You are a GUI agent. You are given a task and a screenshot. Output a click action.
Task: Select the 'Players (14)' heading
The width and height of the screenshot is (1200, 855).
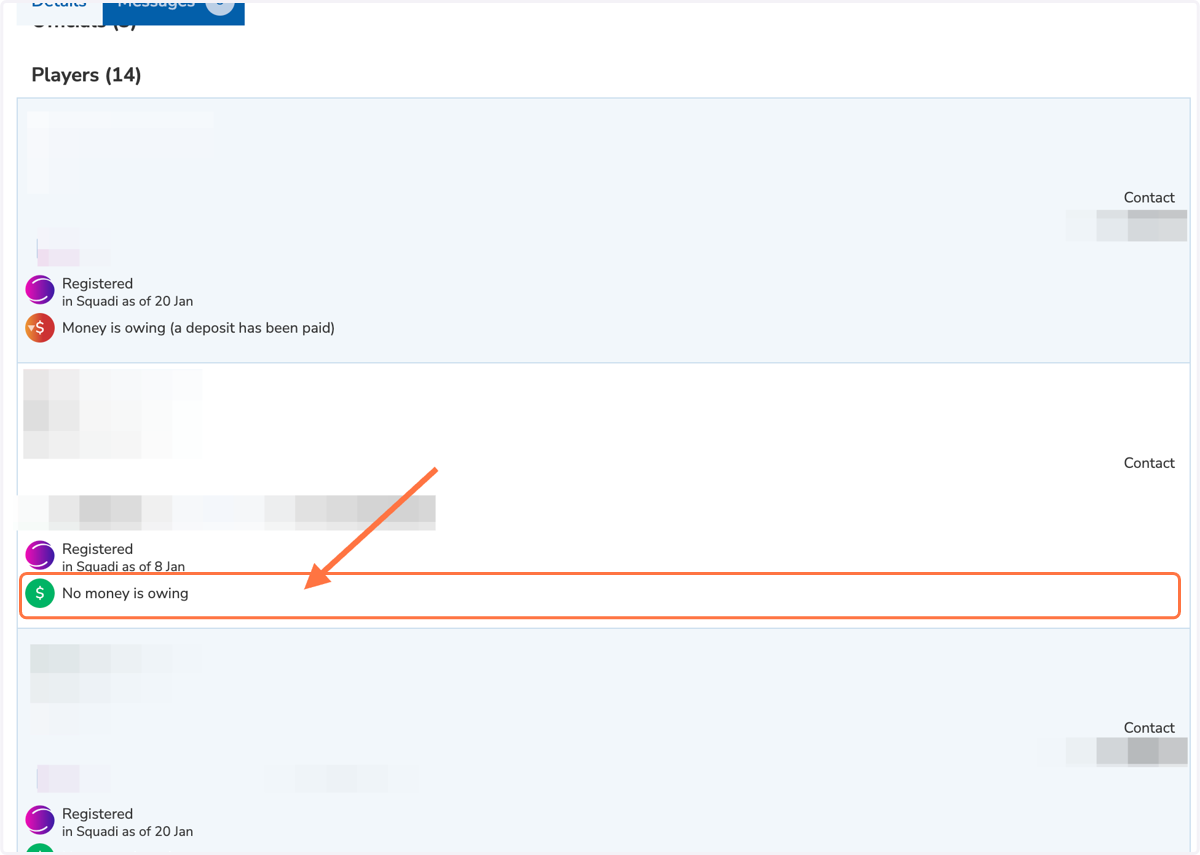coord(86,75)
